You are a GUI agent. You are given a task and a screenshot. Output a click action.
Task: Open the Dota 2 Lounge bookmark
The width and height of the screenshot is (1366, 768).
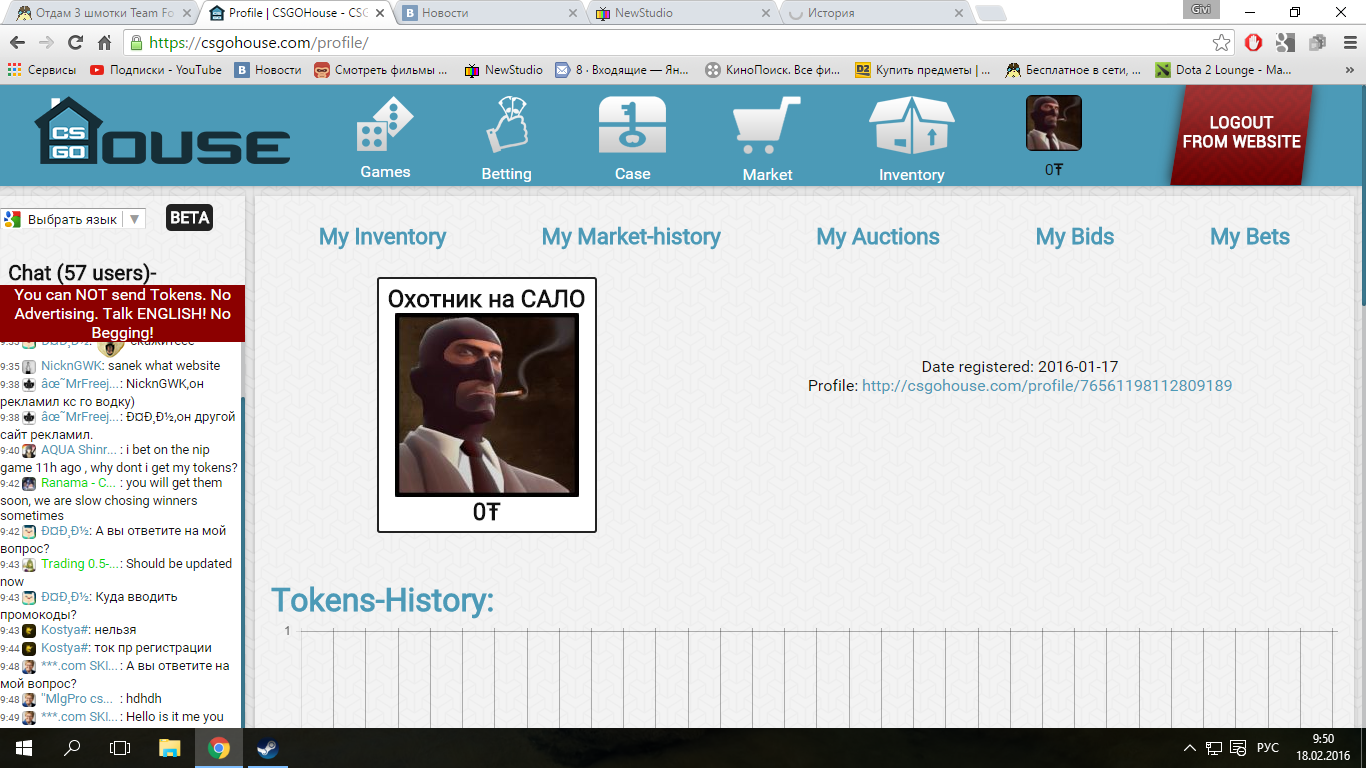(1223, 70)
